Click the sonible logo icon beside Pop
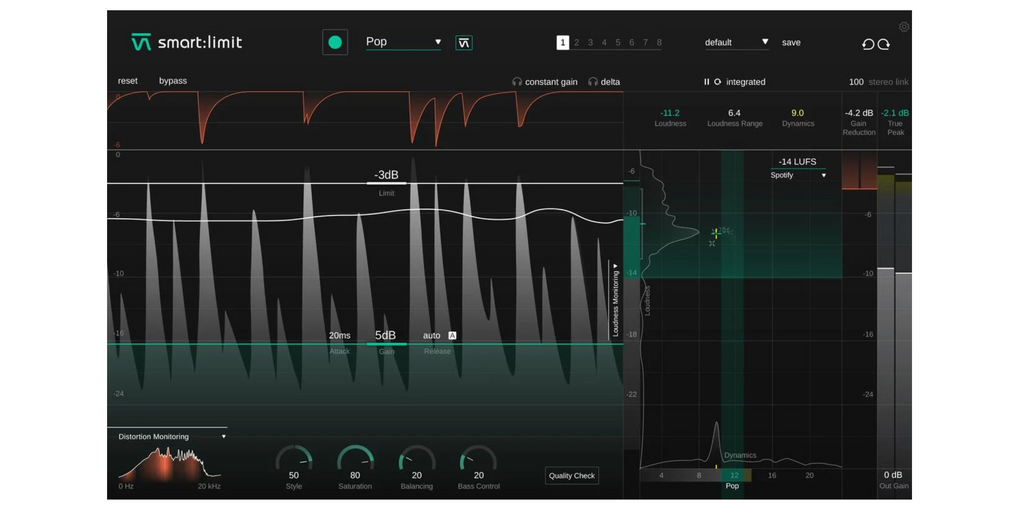Image resolution: width=1024 pixels, height=509 pixels. [464, 42]
